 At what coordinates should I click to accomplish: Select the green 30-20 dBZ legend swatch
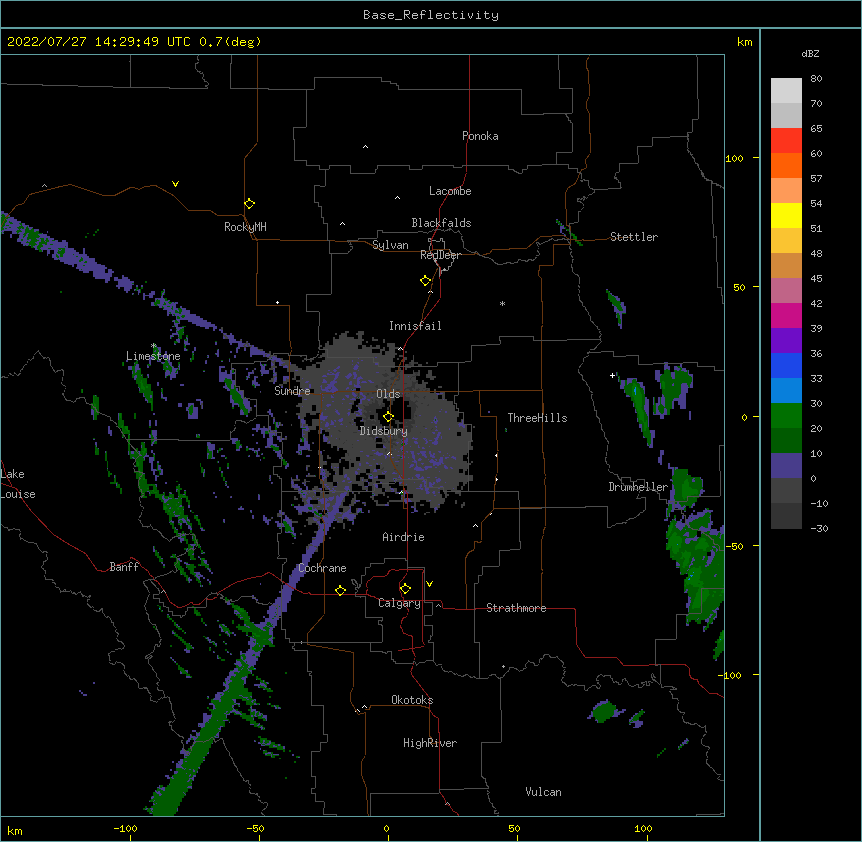786,416
